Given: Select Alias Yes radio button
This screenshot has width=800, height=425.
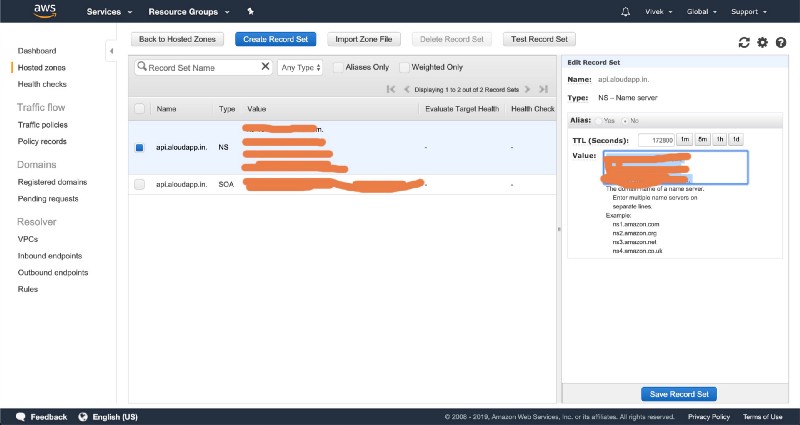Looking at the screenshot, I should (599, 121).
